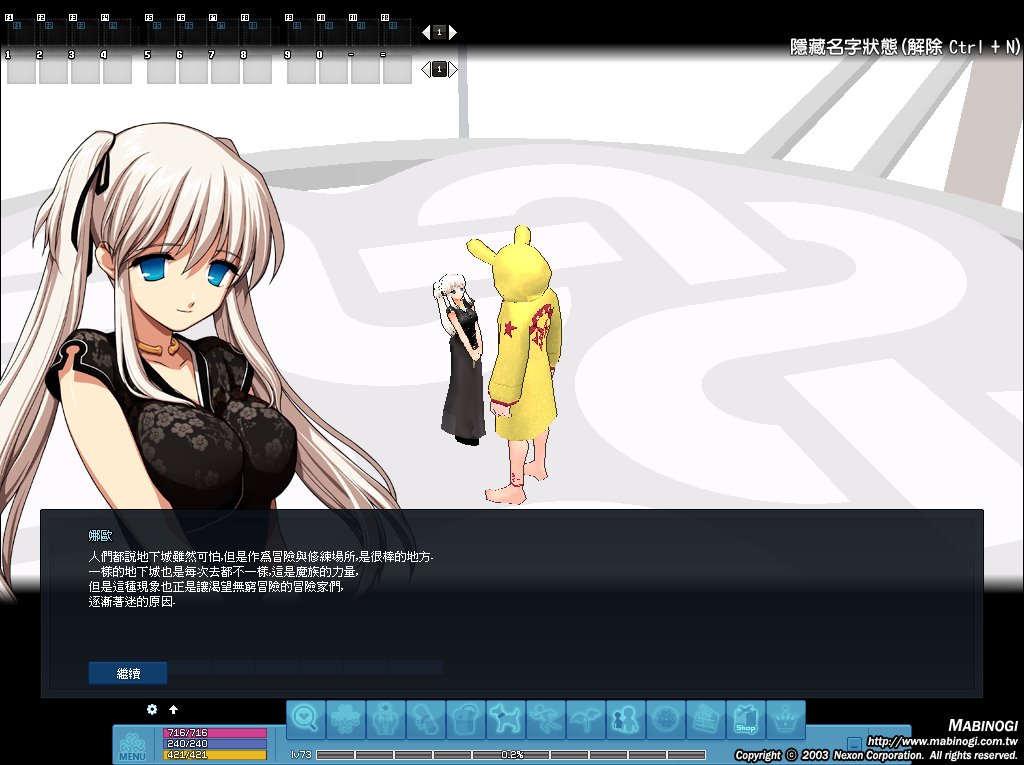1024x765 pixels.
Task: Open the pet dog icon
Action: [x=506, y=719]
